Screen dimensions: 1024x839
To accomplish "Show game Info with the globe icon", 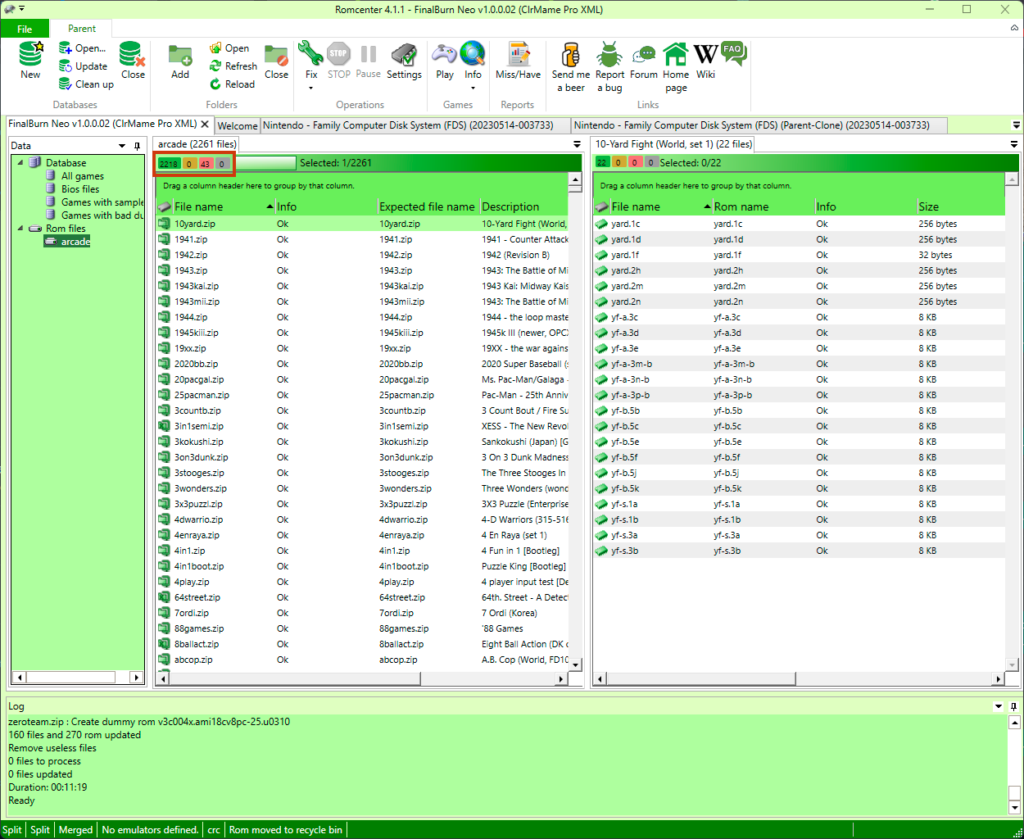I will (473, 55).
